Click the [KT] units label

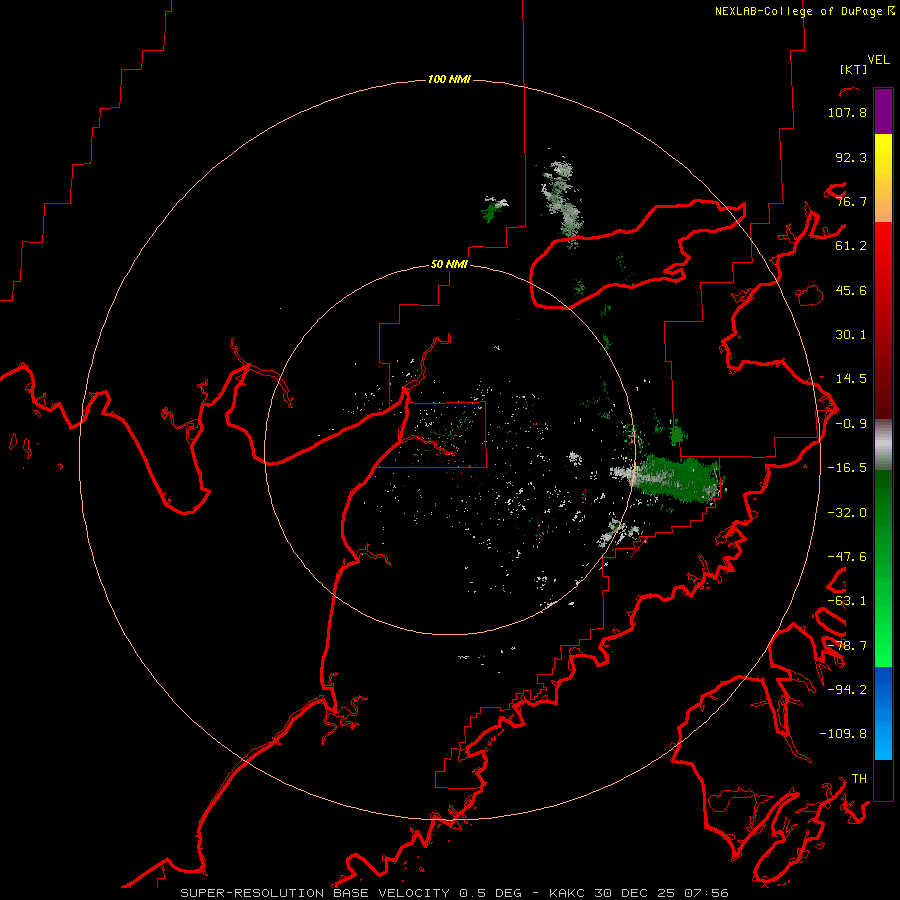[854, 69]
